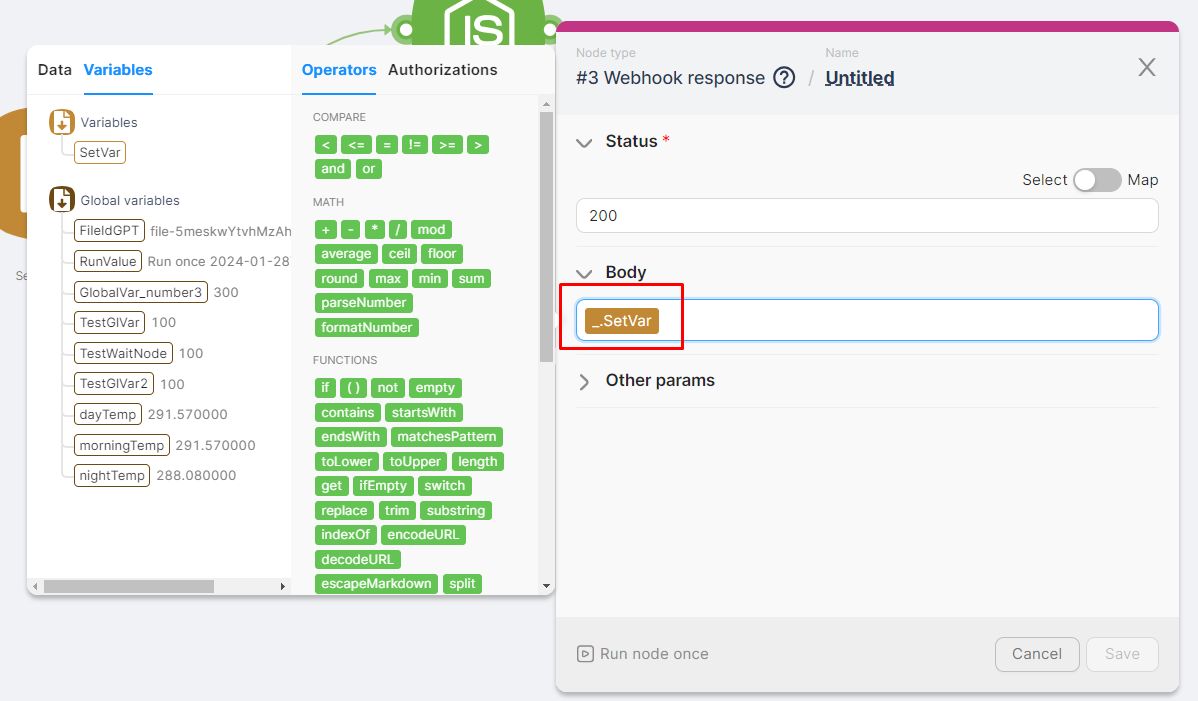The width and height of the screenshot is (1198, 701).
Task: Open the Authorizations tab
Action: (442, 70)
